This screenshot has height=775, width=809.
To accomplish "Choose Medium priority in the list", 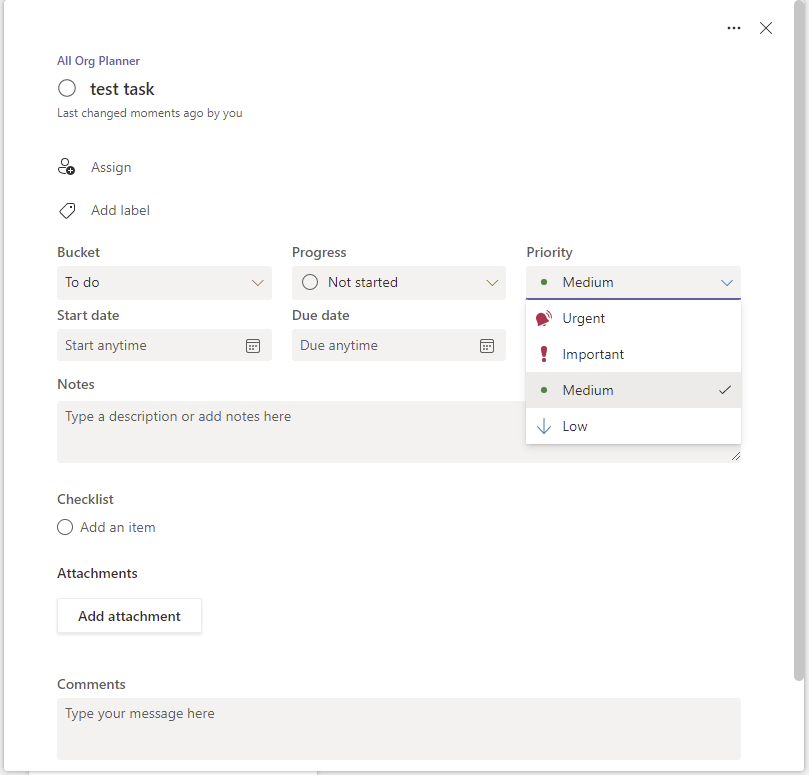I will coord(633,390).
